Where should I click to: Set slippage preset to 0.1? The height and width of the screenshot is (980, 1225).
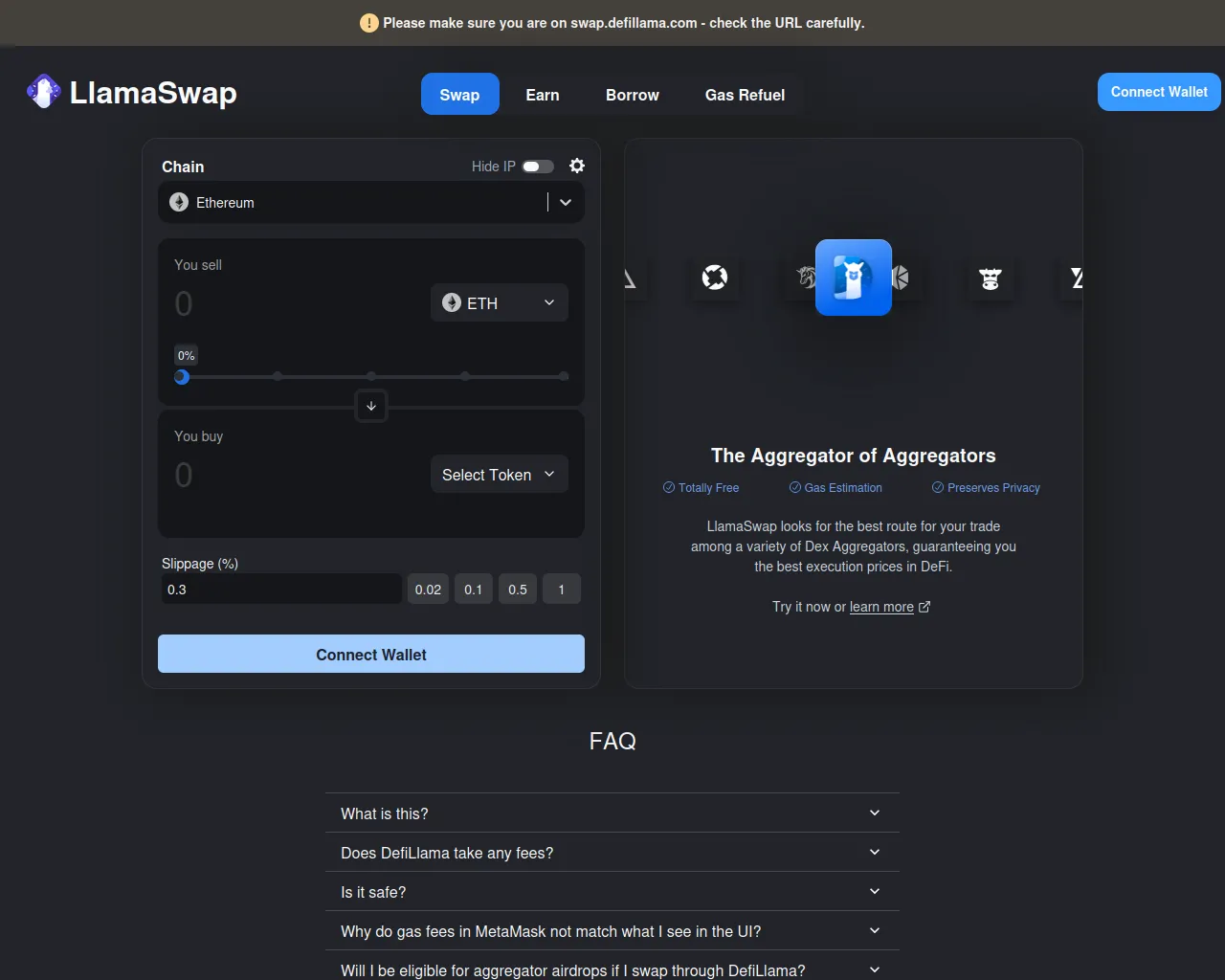pos(474,589)
